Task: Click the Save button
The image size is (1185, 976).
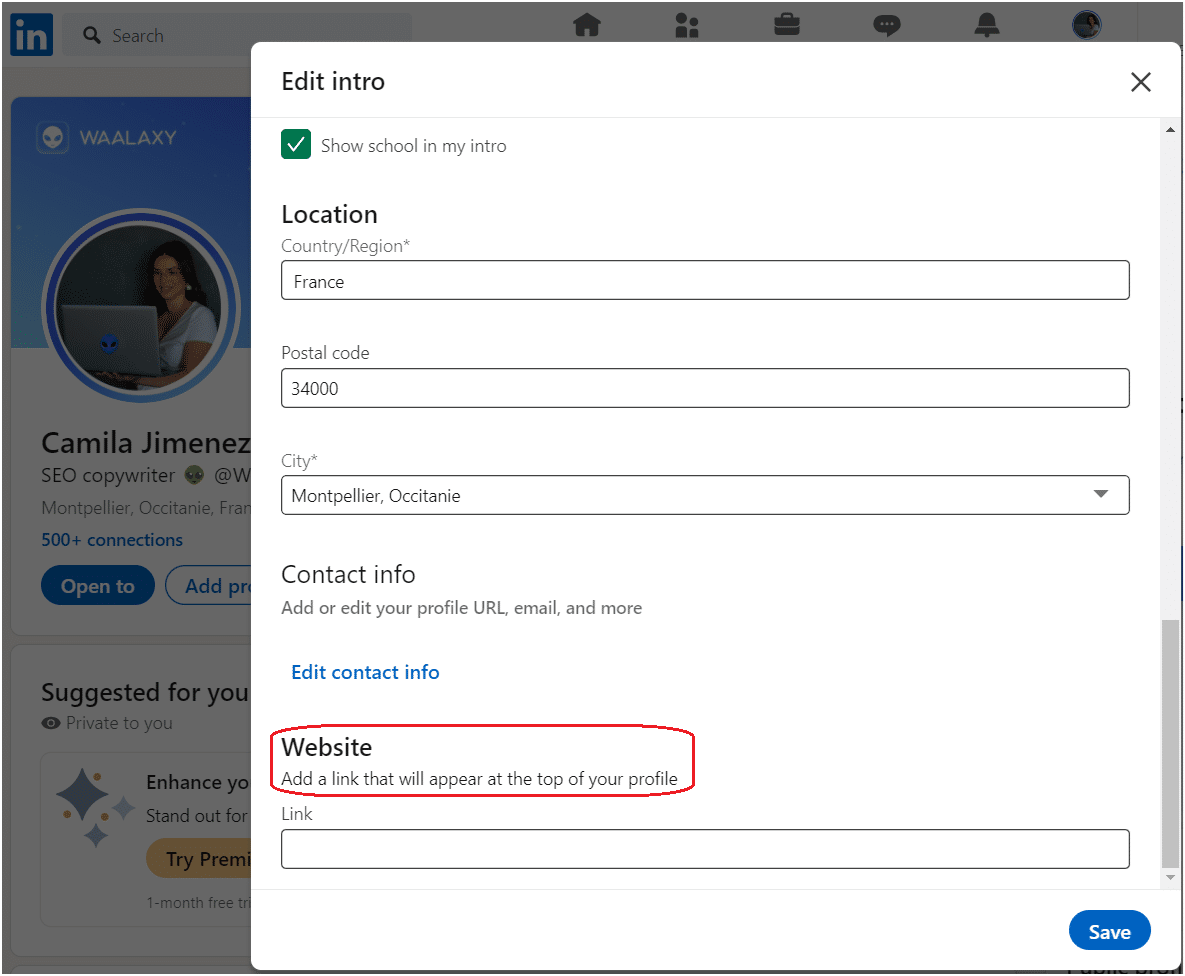Action: point(1109,930)
